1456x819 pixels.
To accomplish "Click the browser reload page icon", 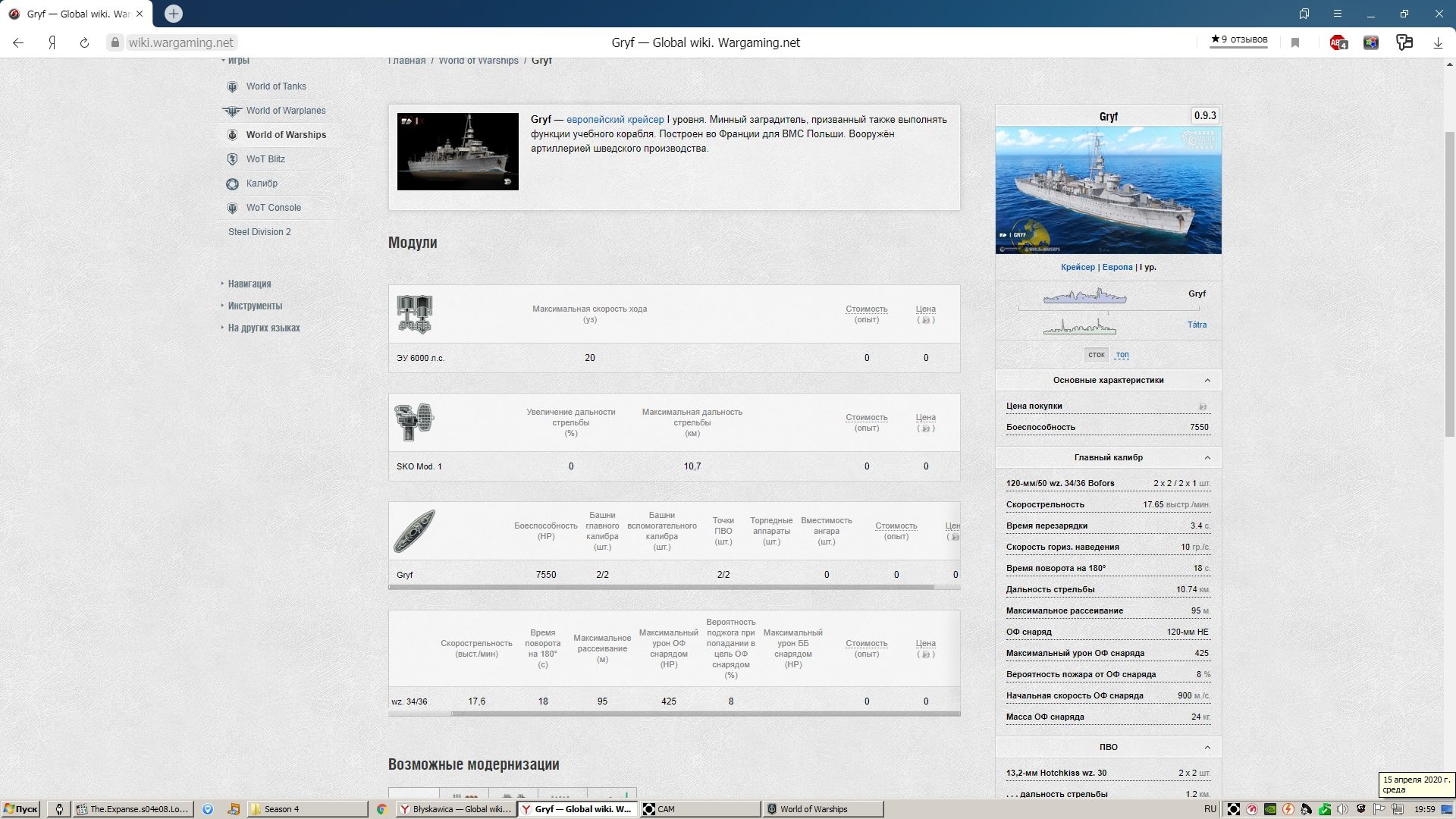I will click(x=84, y=43).
